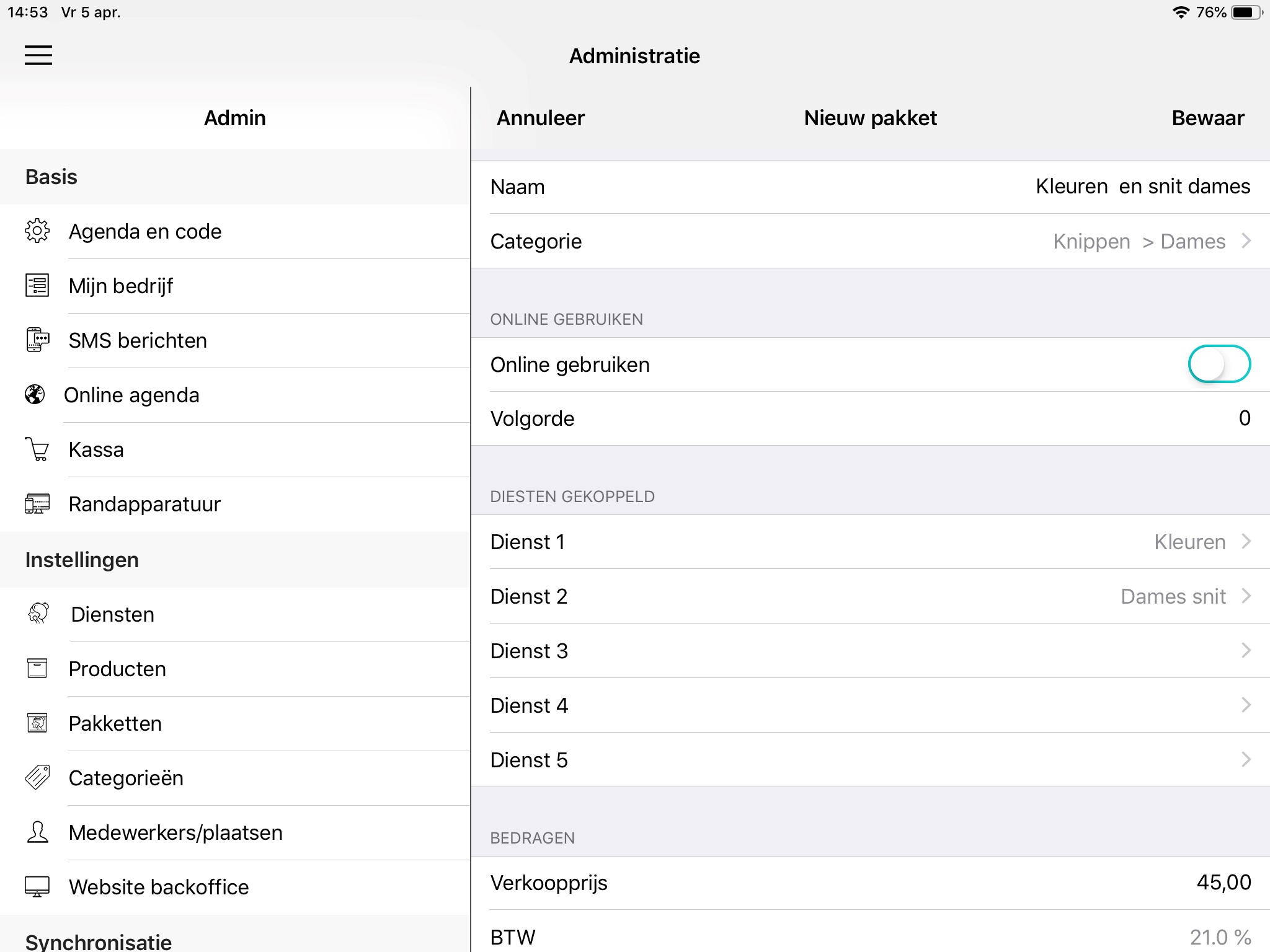Click the gear icon for Agenda en code
Viewport: 1270px width, 952px height.
[37, 231]
